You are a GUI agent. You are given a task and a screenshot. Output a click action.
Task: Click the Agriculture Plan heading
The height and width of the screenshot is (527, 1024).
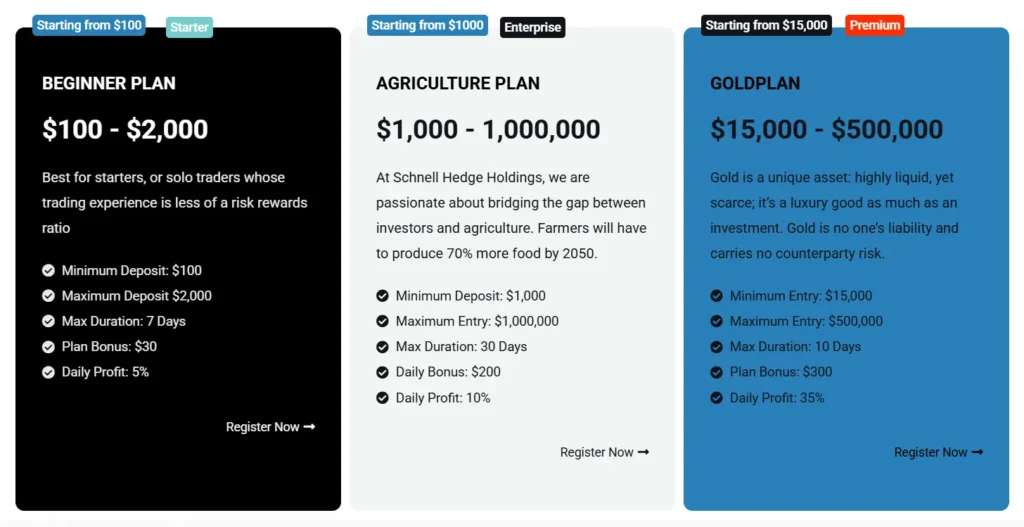[458, 83]
